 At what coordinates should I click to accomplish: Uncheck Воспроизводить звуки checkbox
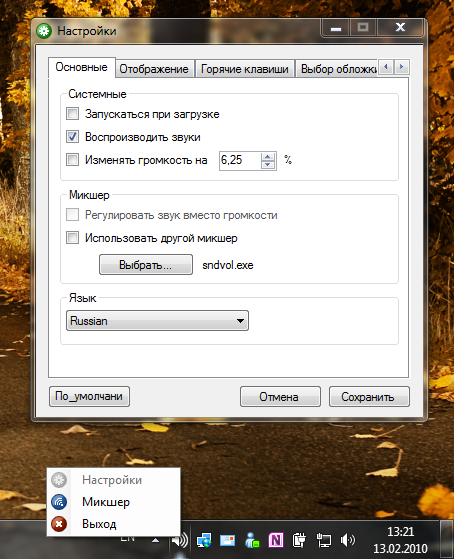[x=72, y=137]
